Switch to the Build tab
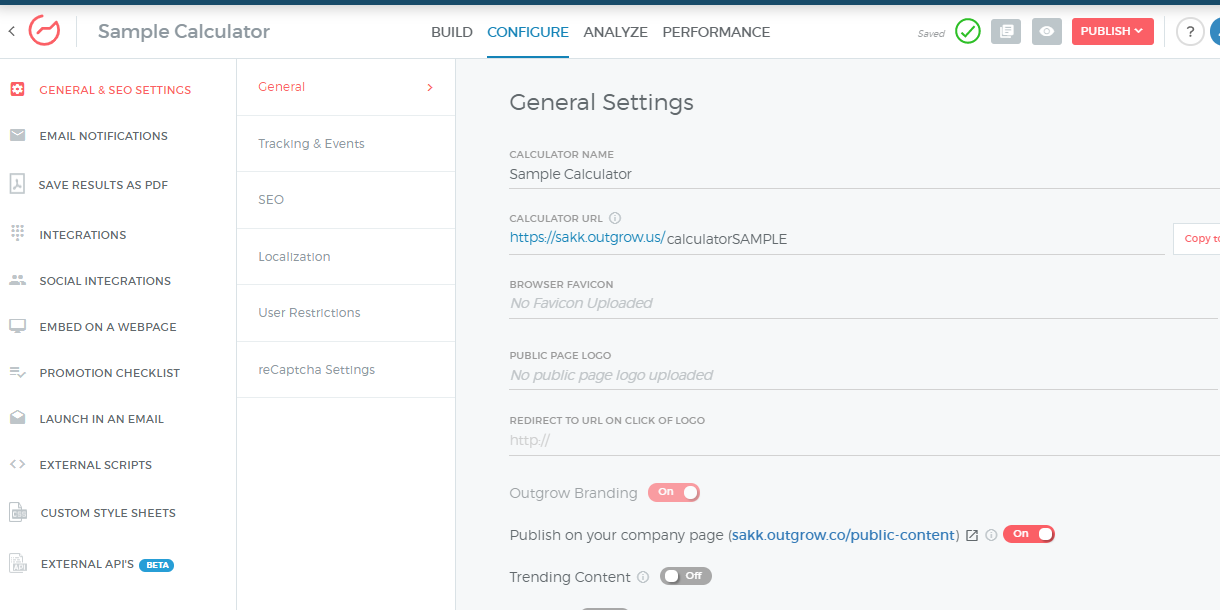The width and height of the screenshot is (1220, 610). [452, 32]
